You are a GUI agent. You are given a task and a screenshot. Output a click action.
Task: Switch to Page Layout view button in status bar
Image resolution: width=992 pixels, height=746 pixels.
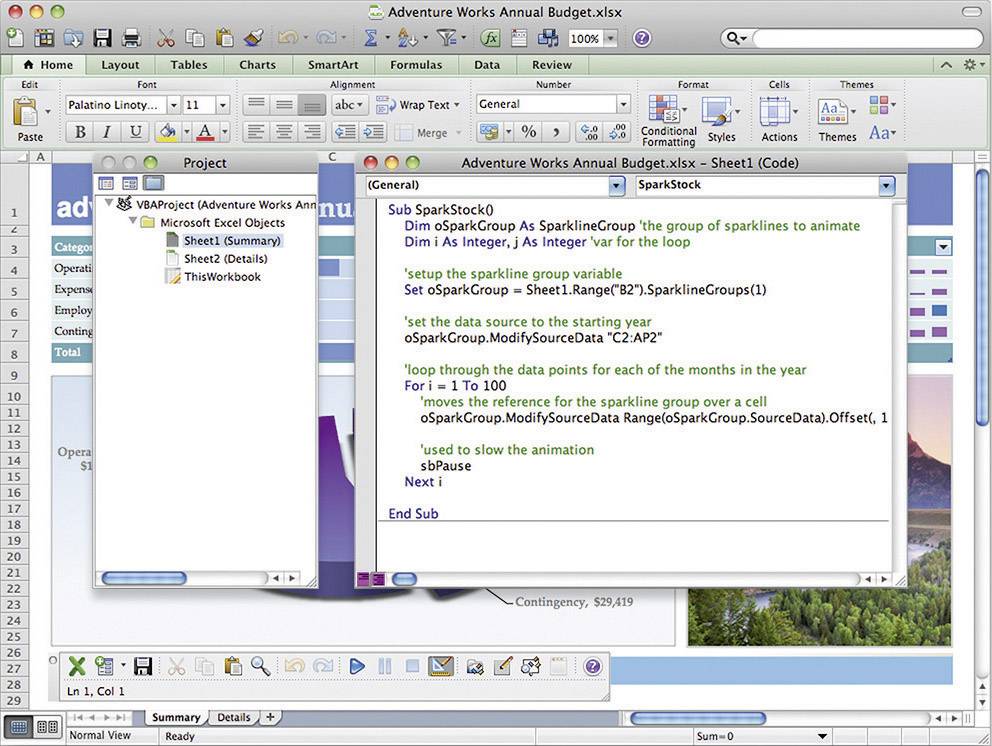pyautogui.click(x=47, y=726)
